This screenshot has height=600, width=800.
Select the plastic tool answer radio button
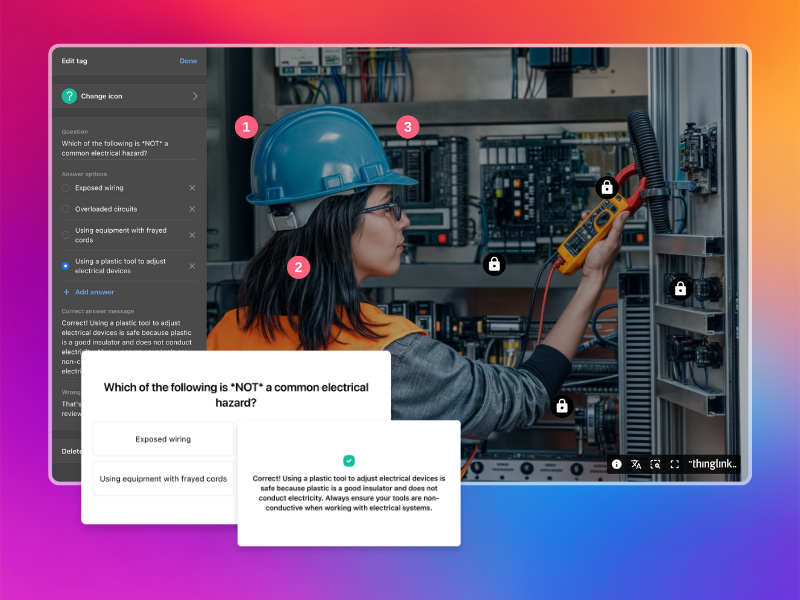pos(66,266)
